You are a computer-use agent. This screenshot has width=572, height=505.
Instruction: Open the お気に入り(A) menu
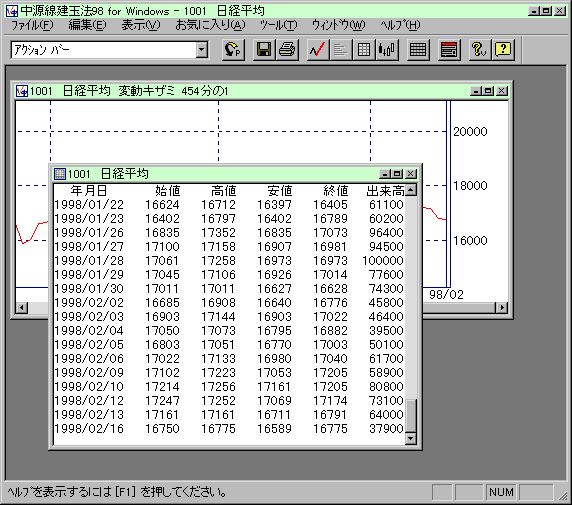210,25
